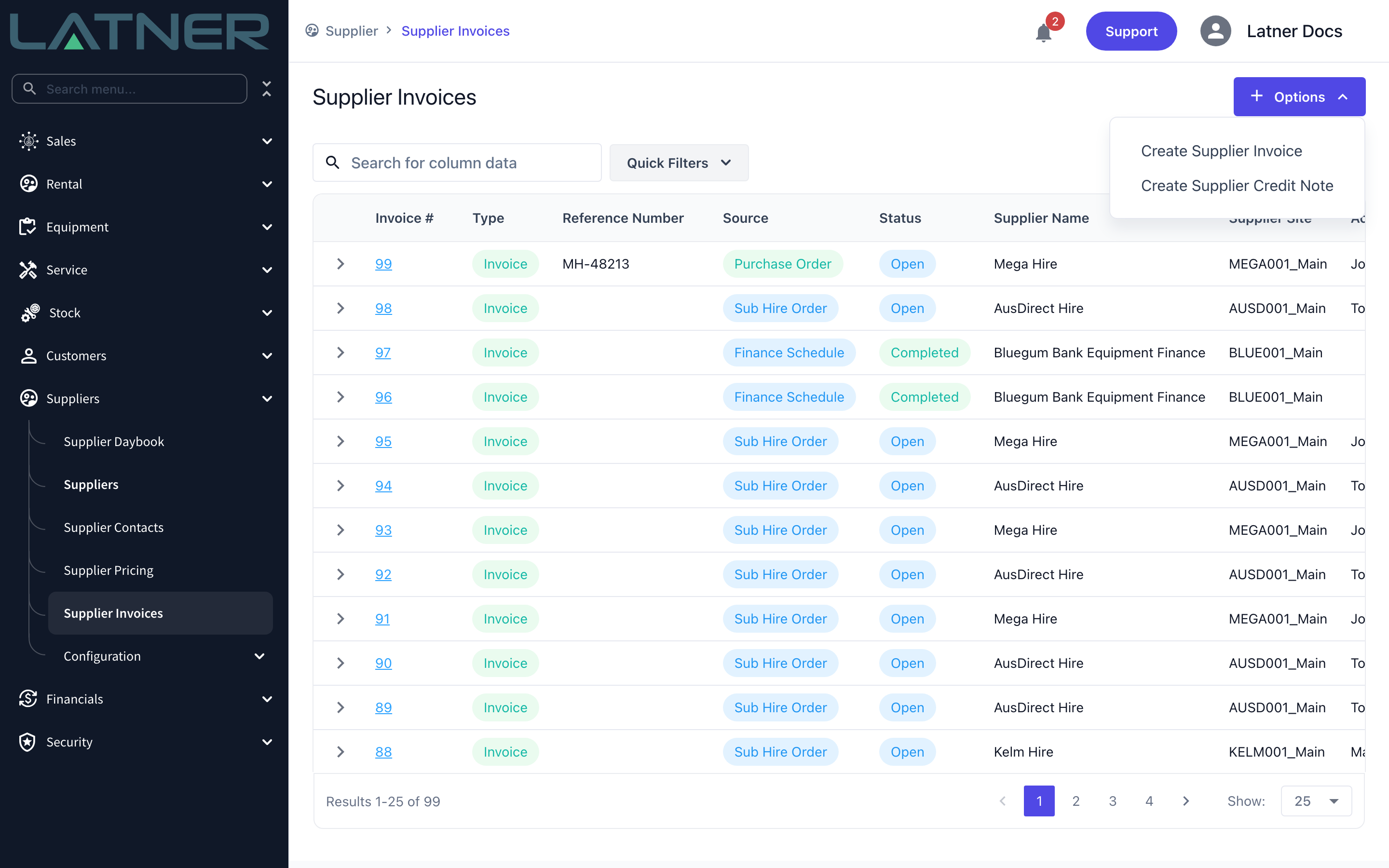Screen dimensions: 1389x868
Task: Select Create Supplier Invoice option
Action: pos(1221,151)
